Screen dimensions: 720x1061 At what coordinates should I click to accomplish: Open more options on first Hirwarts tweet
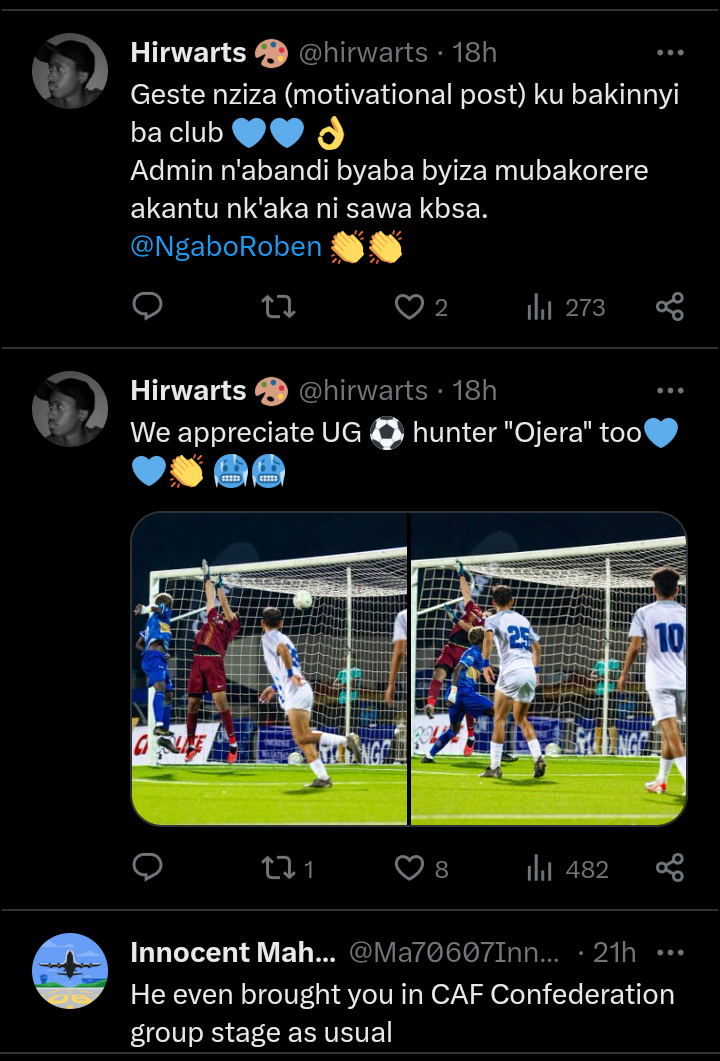[x=669, y=53]
